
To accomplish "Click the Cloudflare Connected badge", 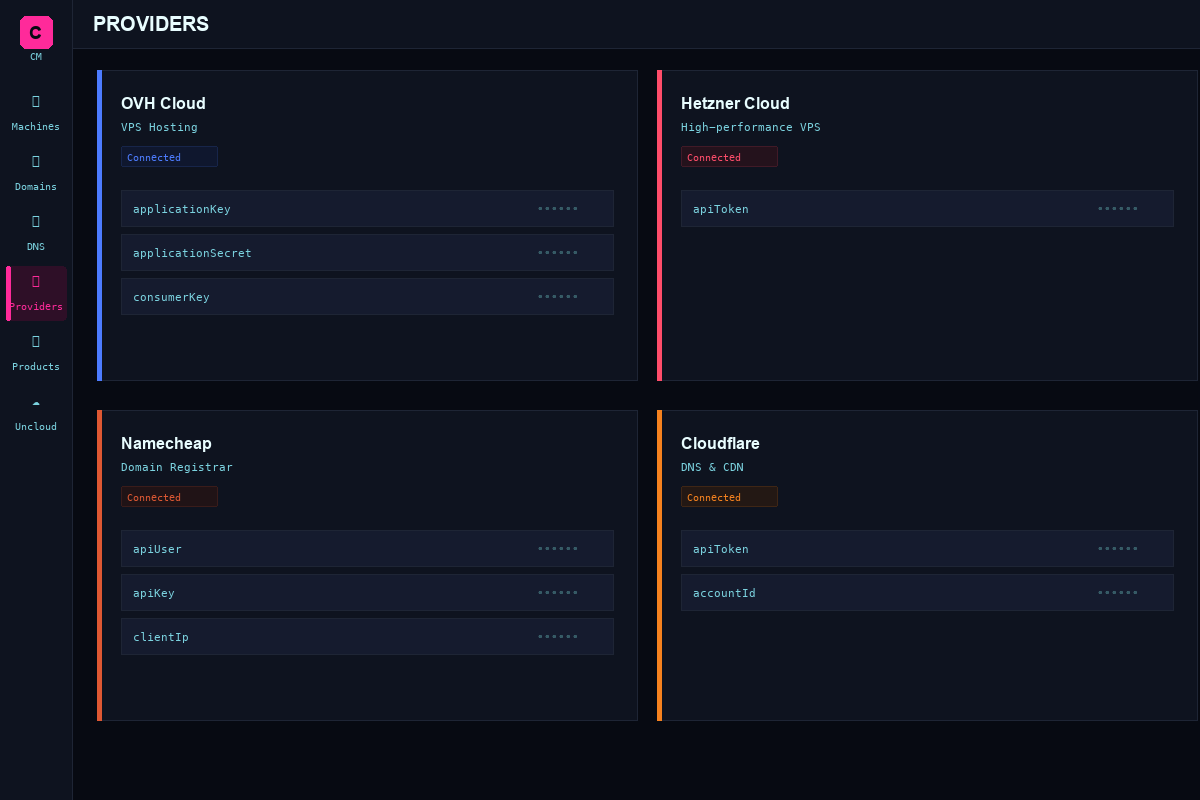I will click(729, 497).
